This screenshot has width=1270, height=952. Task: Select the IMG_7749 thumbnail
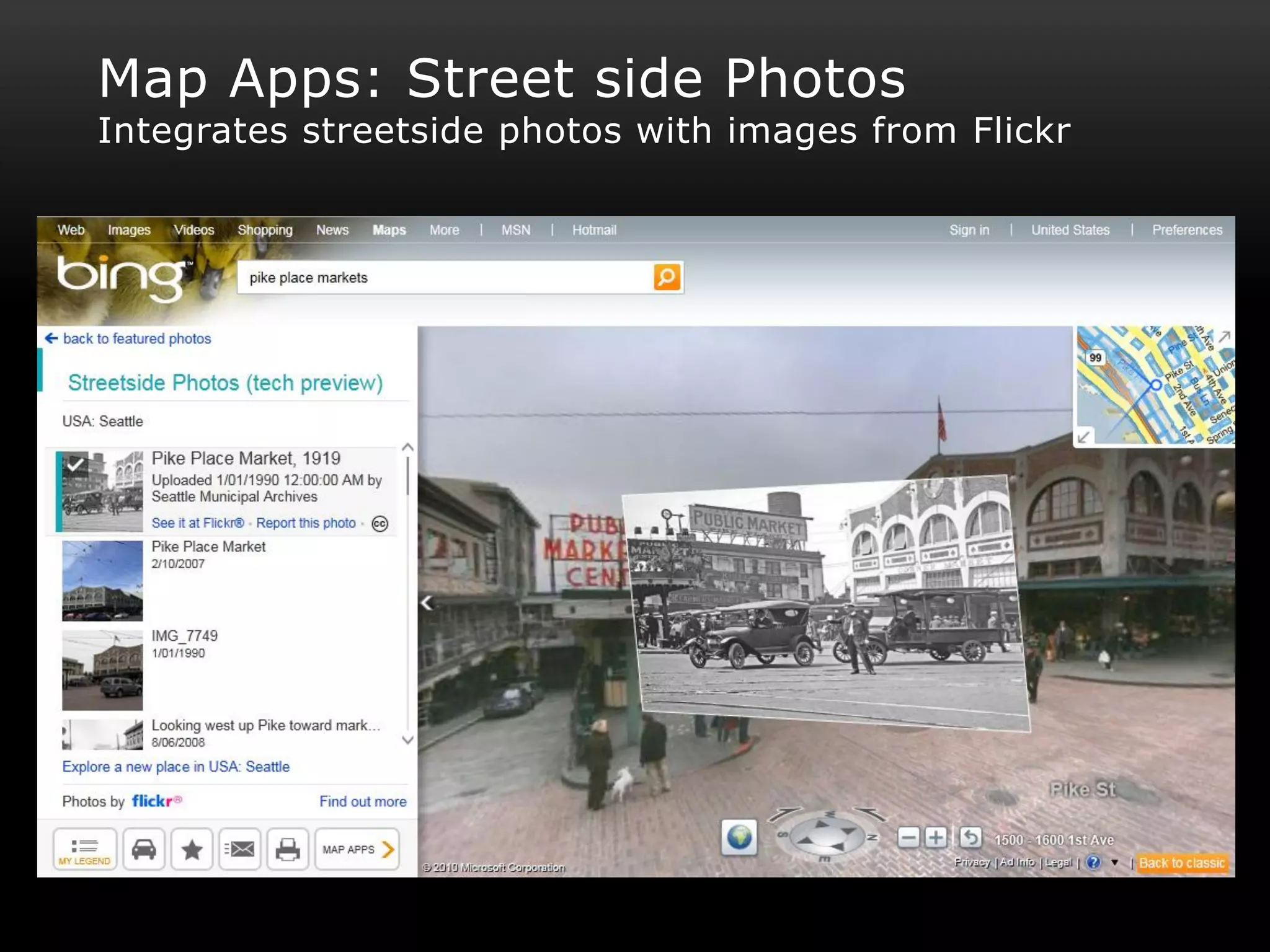[x=102, y=670]
